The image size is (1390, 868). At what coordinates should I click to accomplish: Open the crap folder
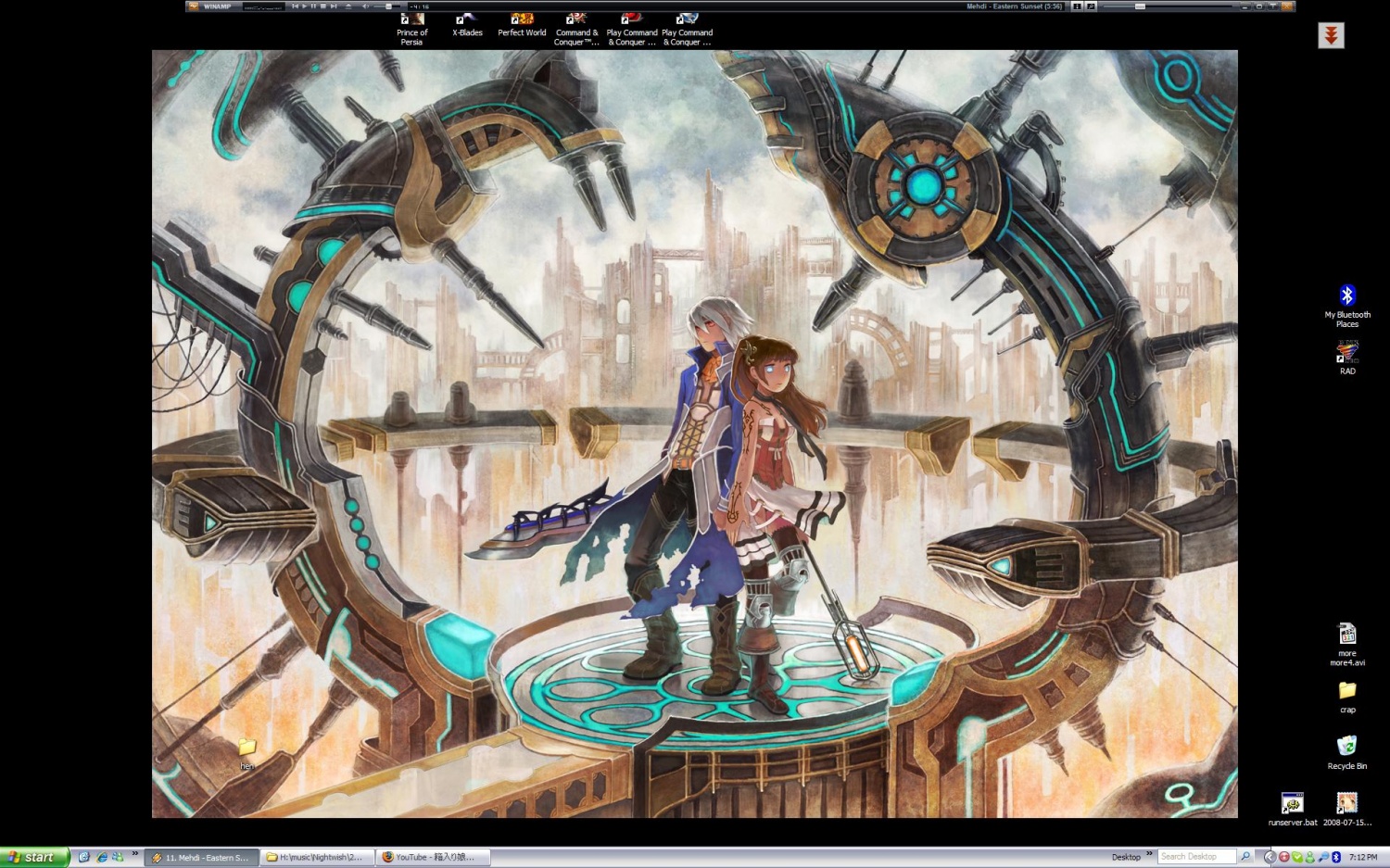tap(1347, 698)
